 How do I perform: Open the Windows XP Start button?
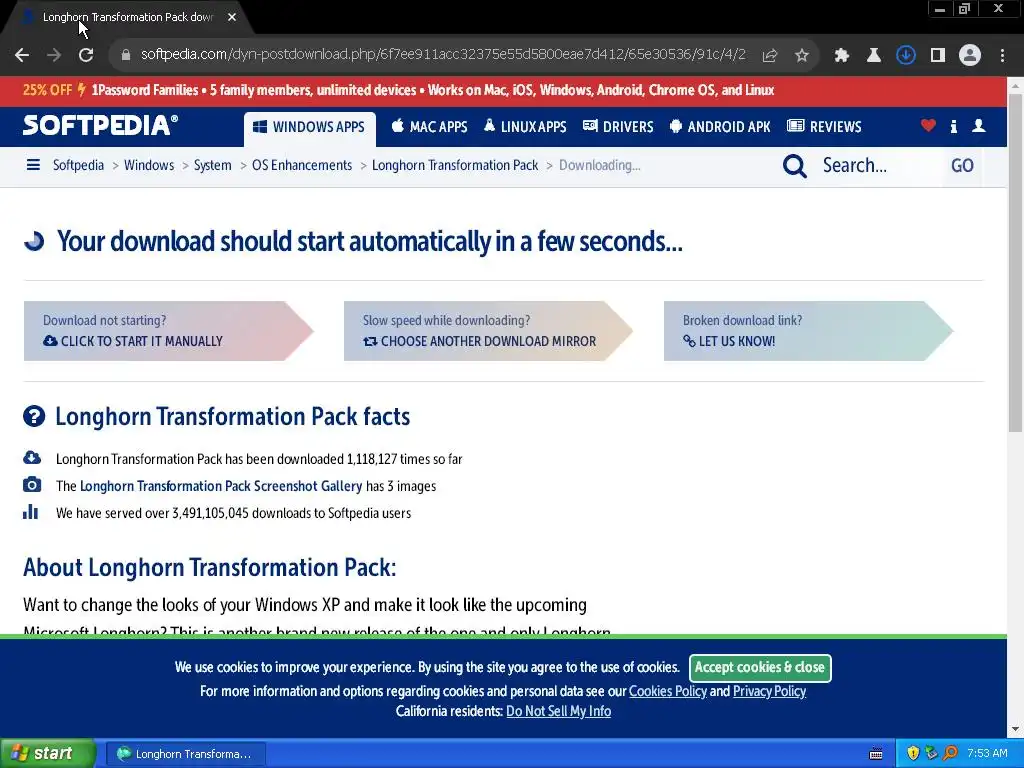48,753
